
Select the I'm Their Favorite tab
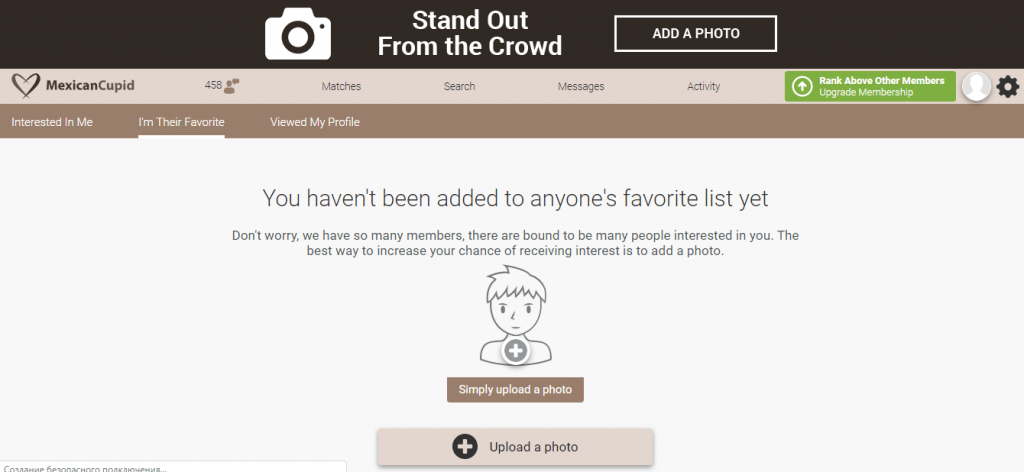(x=181, y=122)
